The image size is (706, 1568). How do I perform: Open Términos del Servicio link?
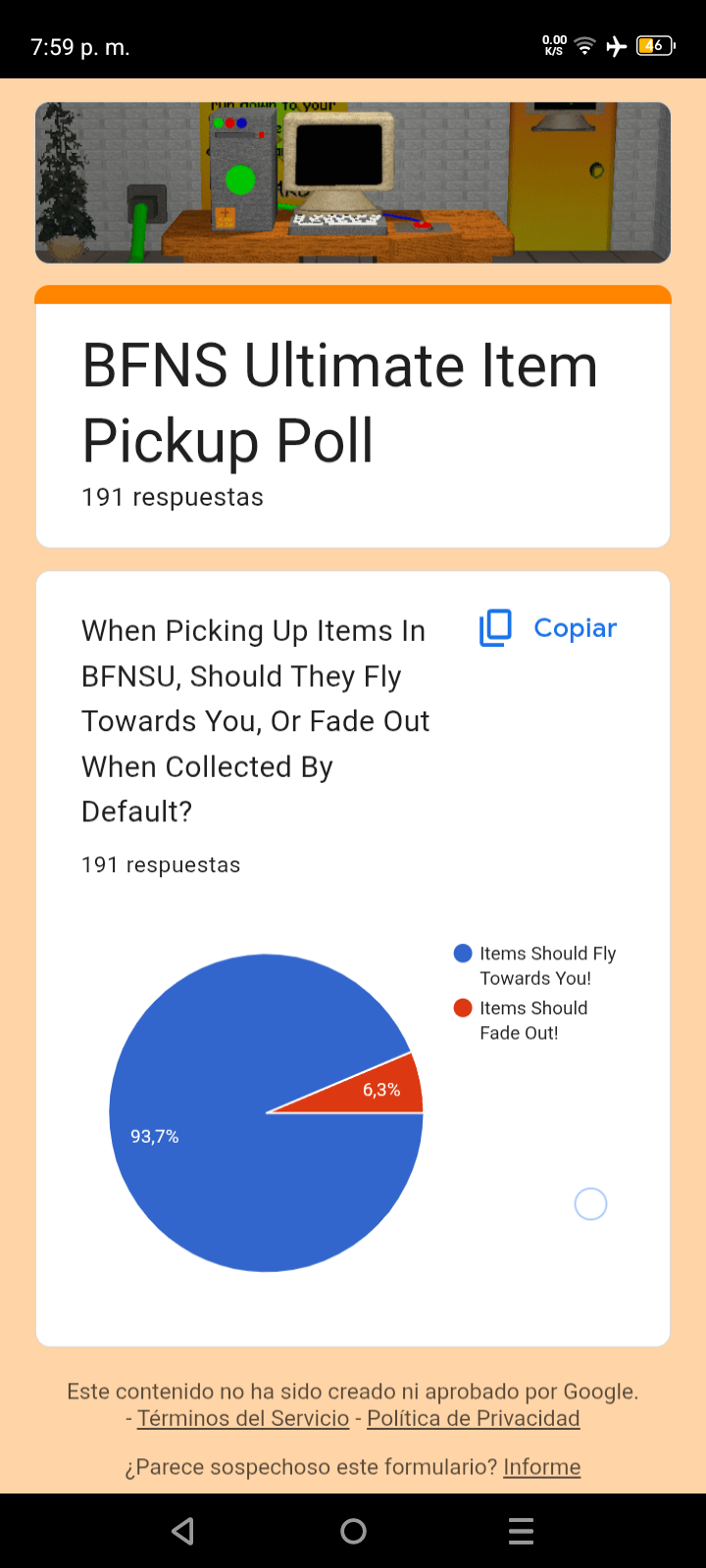point(243,1418)
